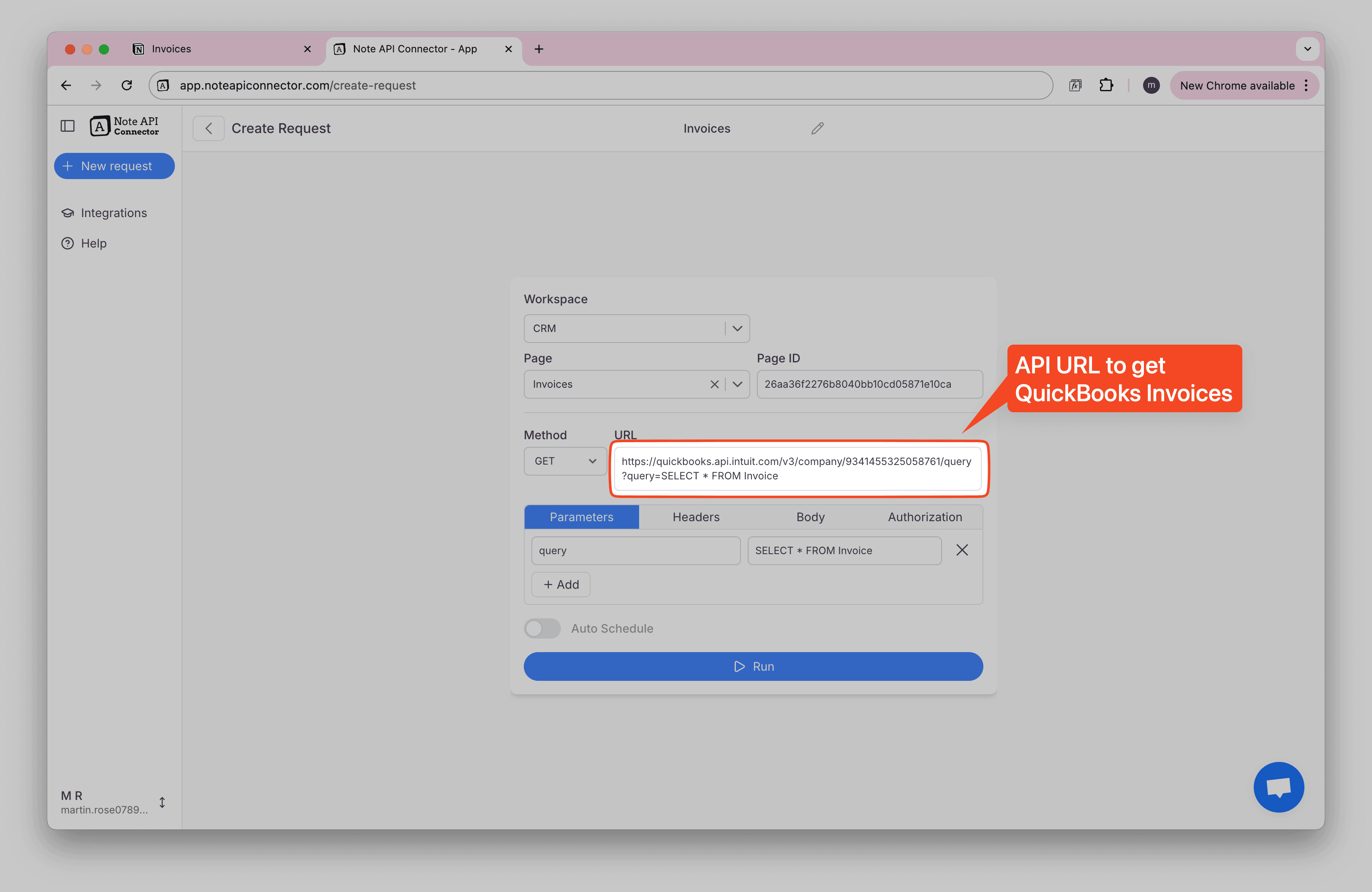Viewport: 1372px width, 892px height.
Task: Open Integrations in the sidebar
Action: click(x=104, y=212)
